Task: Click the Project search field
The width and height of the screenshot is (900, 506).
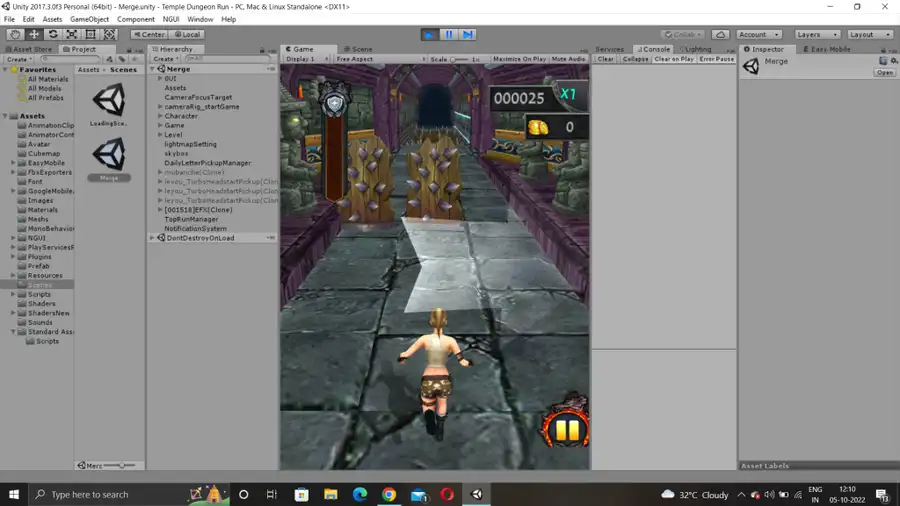Action: tap(69, 59)
